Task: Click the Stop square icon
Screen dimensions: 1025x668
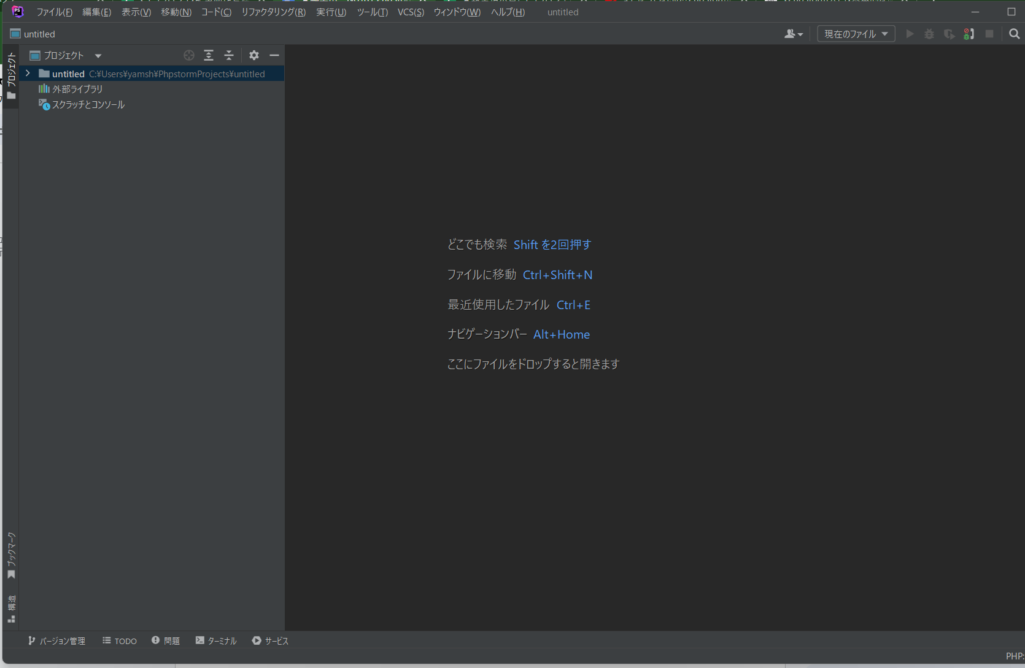Action: pos(990,34)
